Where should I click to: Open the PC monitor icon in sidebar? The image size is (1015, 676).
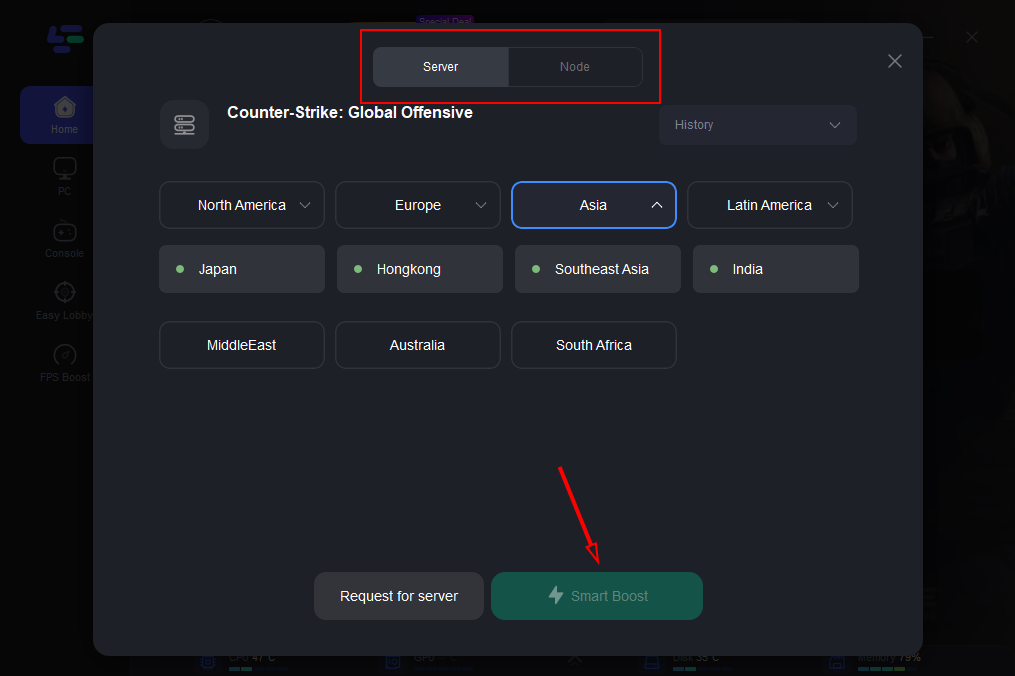(x=65, y=168)
